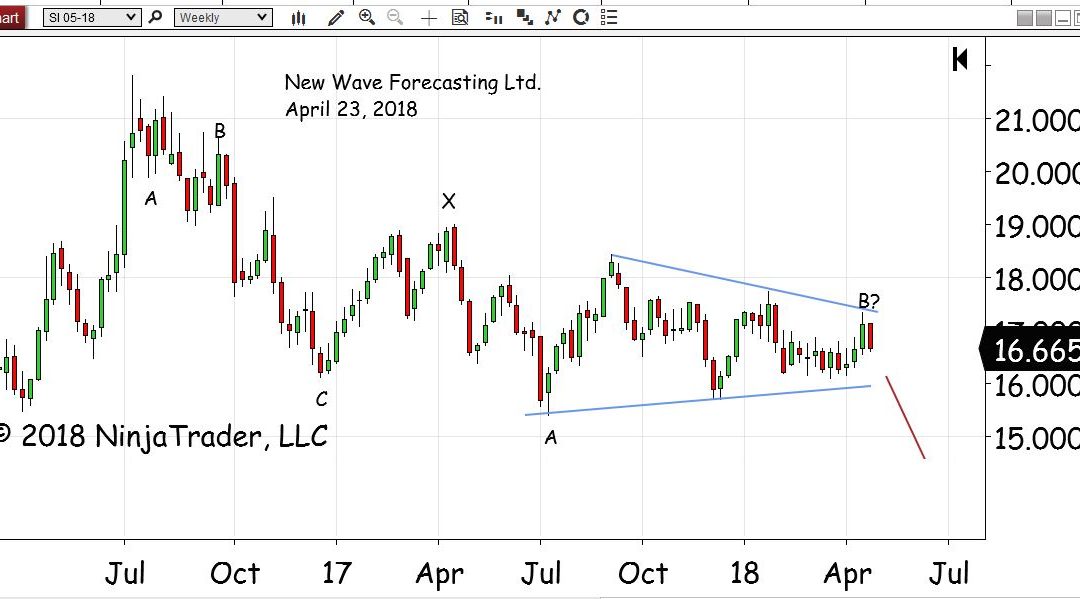Click the 19.000 price axis label
The image size is (1080, 599).
pos(1036,227)
